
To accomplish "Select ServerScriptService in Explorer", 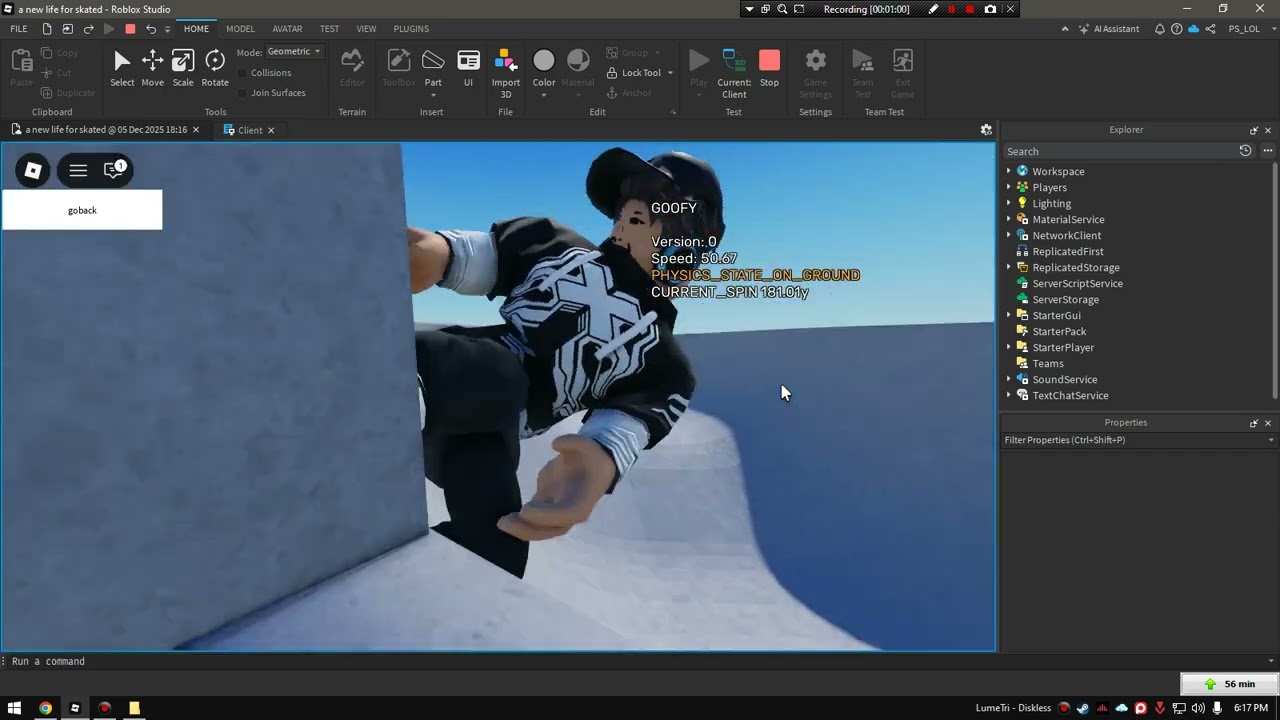I will click(1077, 283).
